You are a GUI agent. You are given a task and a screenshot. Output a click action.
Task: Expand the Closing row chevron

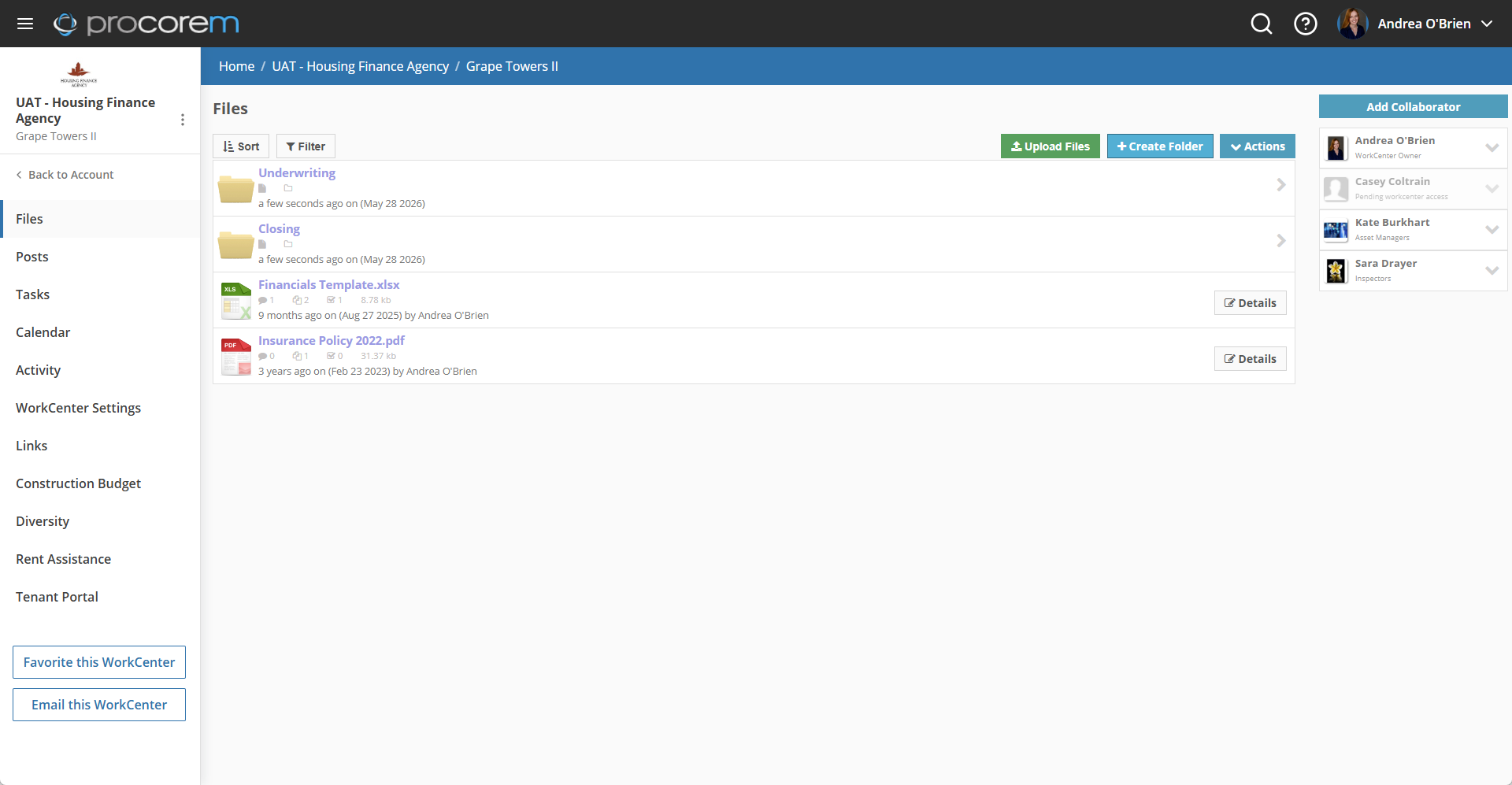click(1280, 241)
